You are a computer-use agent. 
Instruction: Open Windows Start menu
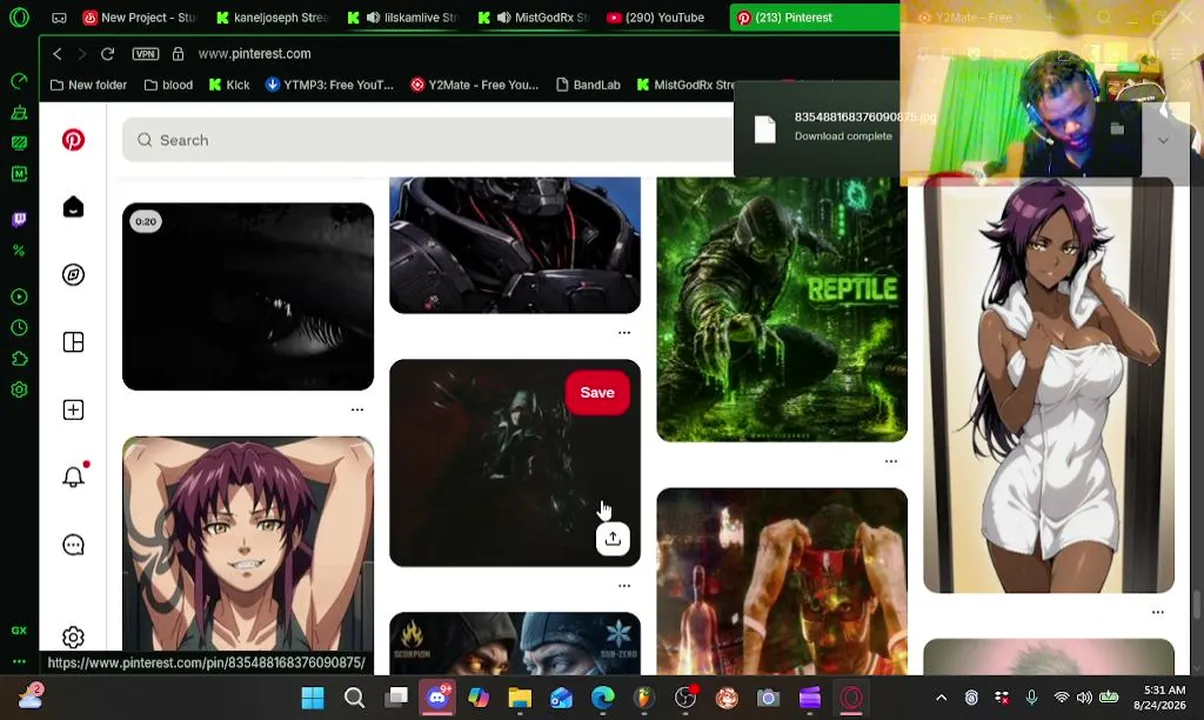313,697
